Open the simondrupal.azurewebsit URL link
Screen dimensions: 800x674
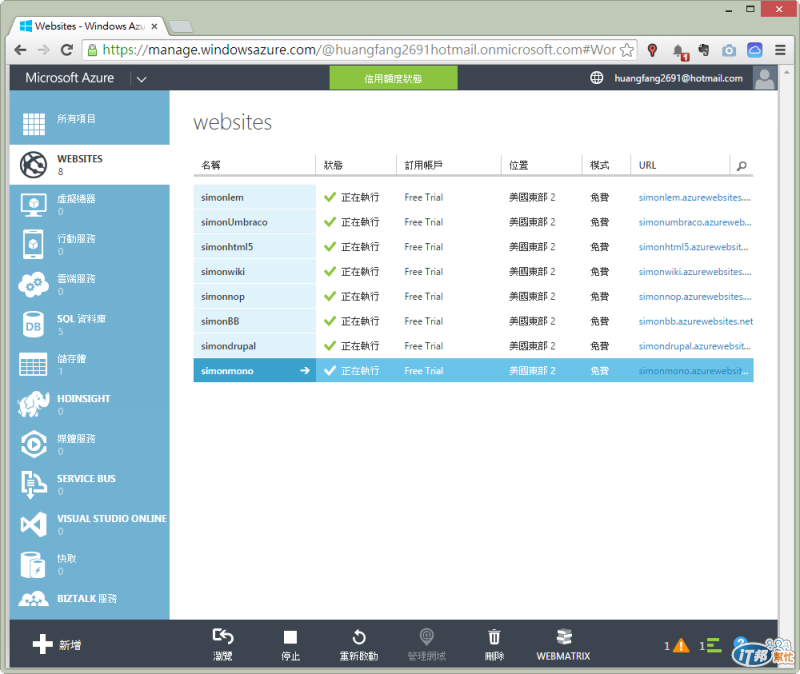click(x=694, y=346)
